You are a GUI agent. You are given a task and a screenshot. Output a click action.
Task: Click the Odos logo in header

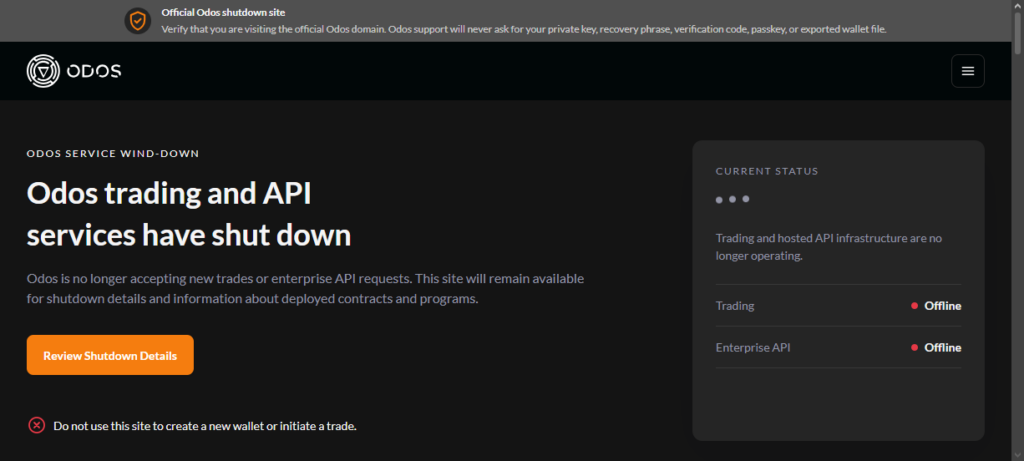pyautogui.click(x=74, y=71)
